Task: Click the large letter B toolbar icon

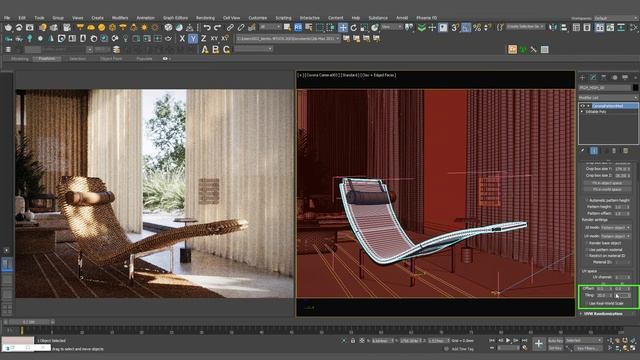Action: 216,49
